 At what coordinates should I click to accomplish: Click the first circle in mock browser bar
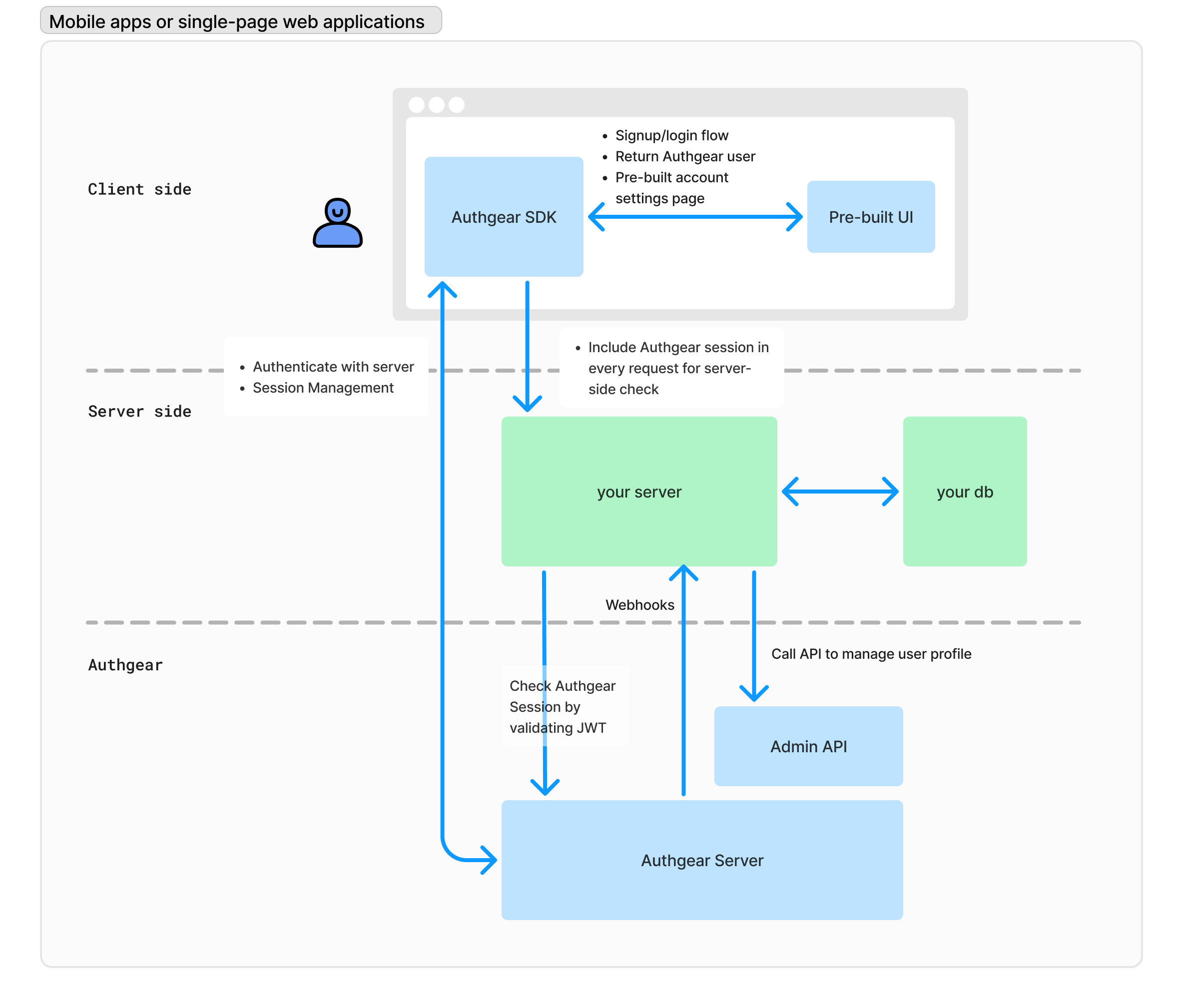click(417, 105)
